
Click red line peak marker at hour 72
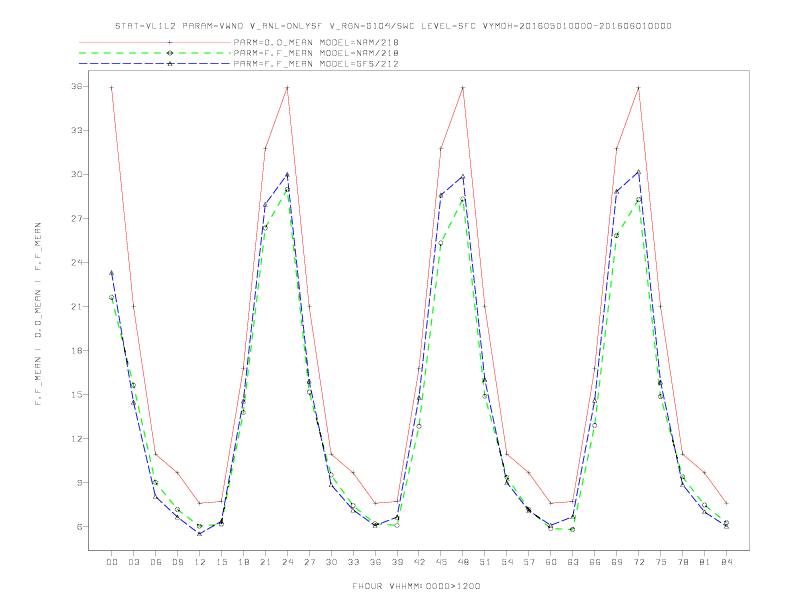[639, 88]
